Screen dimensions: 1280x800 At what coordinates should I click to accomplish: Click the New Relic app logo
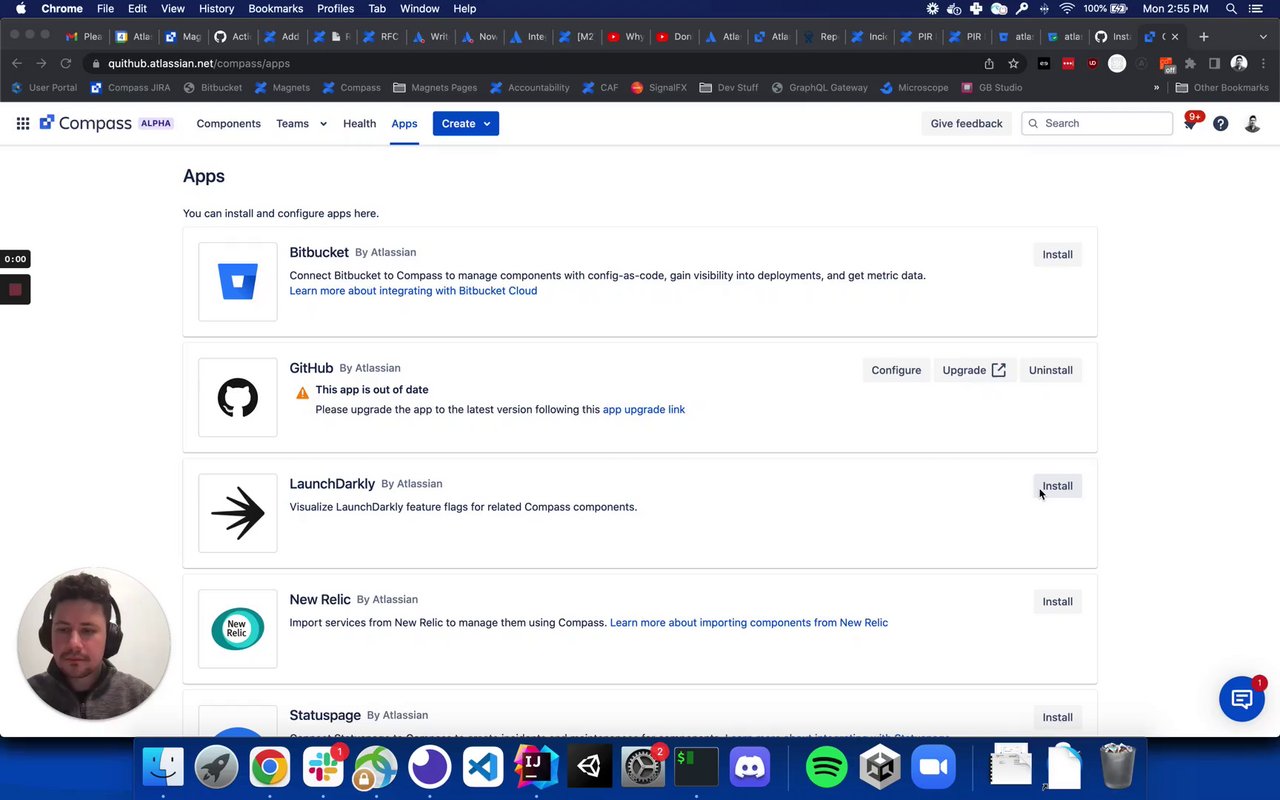pyautogui.click(x=238, y=629)
